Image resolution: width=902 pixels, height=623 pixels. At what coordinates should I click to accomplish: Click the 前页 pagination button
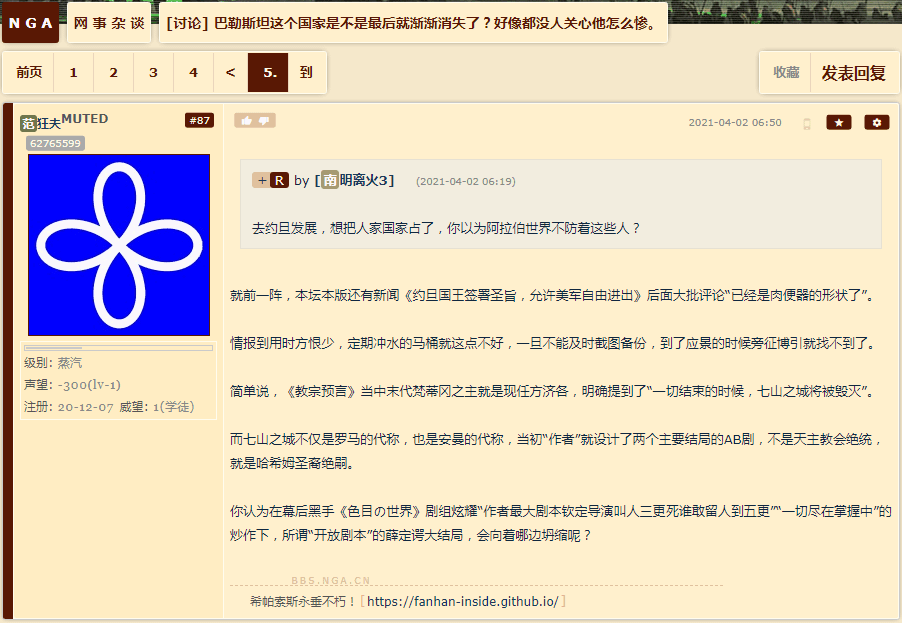pos(29,72)
